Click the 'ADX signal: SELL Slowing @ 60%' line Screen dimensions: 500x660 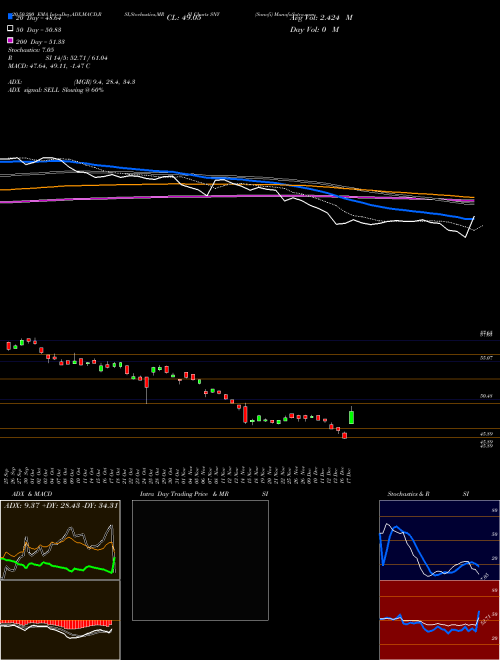point(56,90)
